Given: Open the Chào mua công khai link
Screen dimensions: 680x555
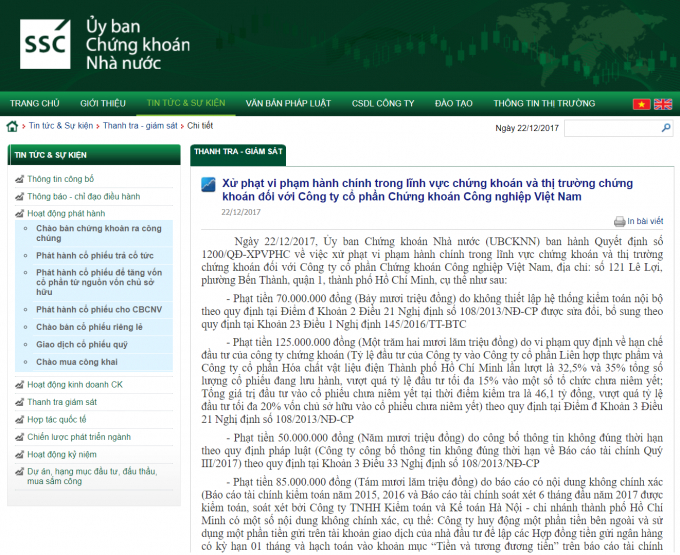Looking at the screenshot, I should (x=77, y=361).
